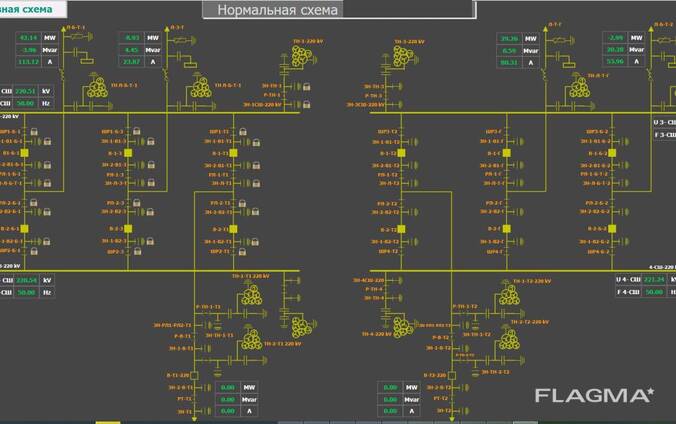
Task: Switch to the partially visible схема tab at left
Action: click(33, 9)
